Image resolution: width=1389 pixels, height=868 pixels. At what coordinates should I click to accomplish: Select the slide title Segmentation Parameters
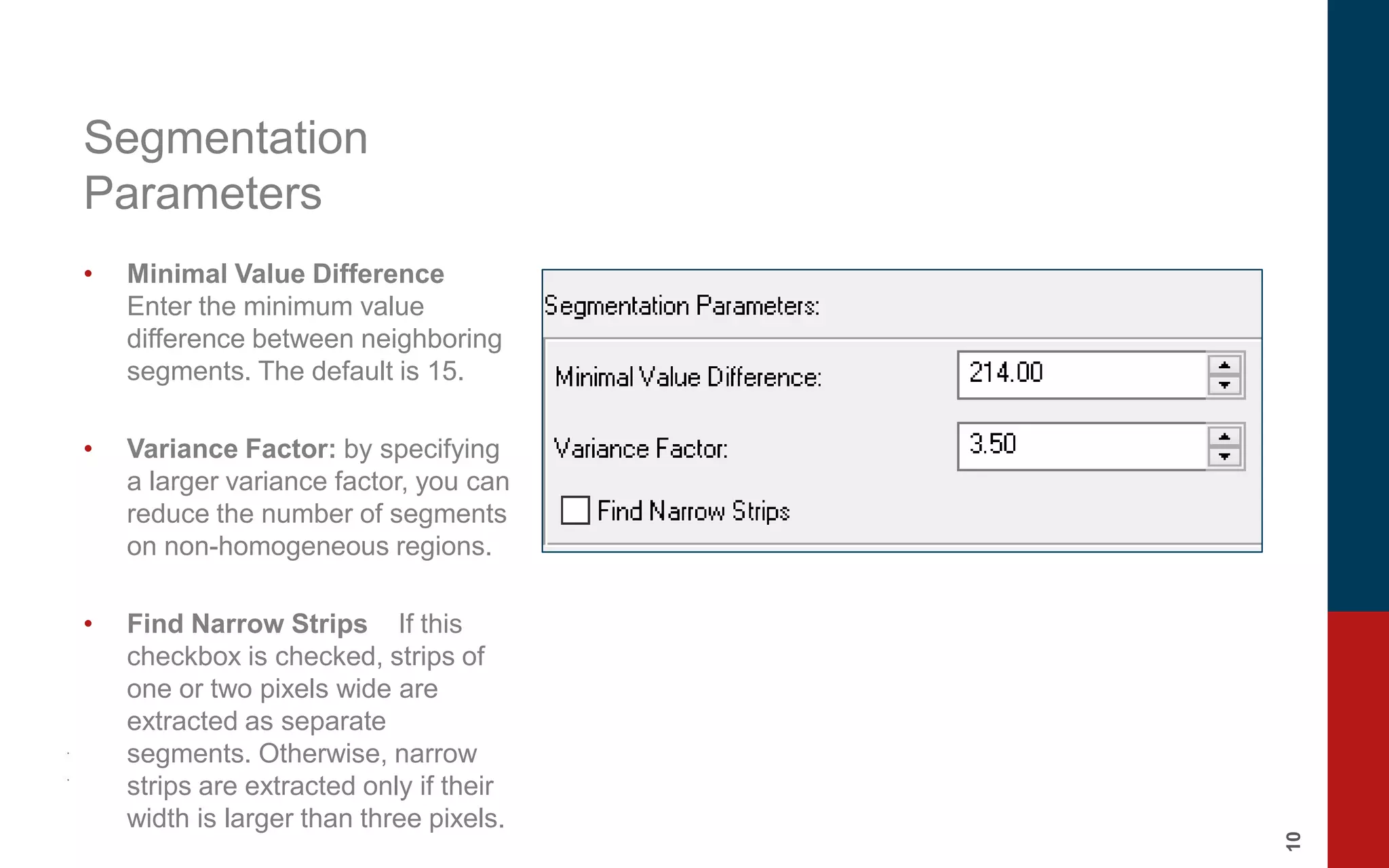pyautogui.click(x=226, y=165)
